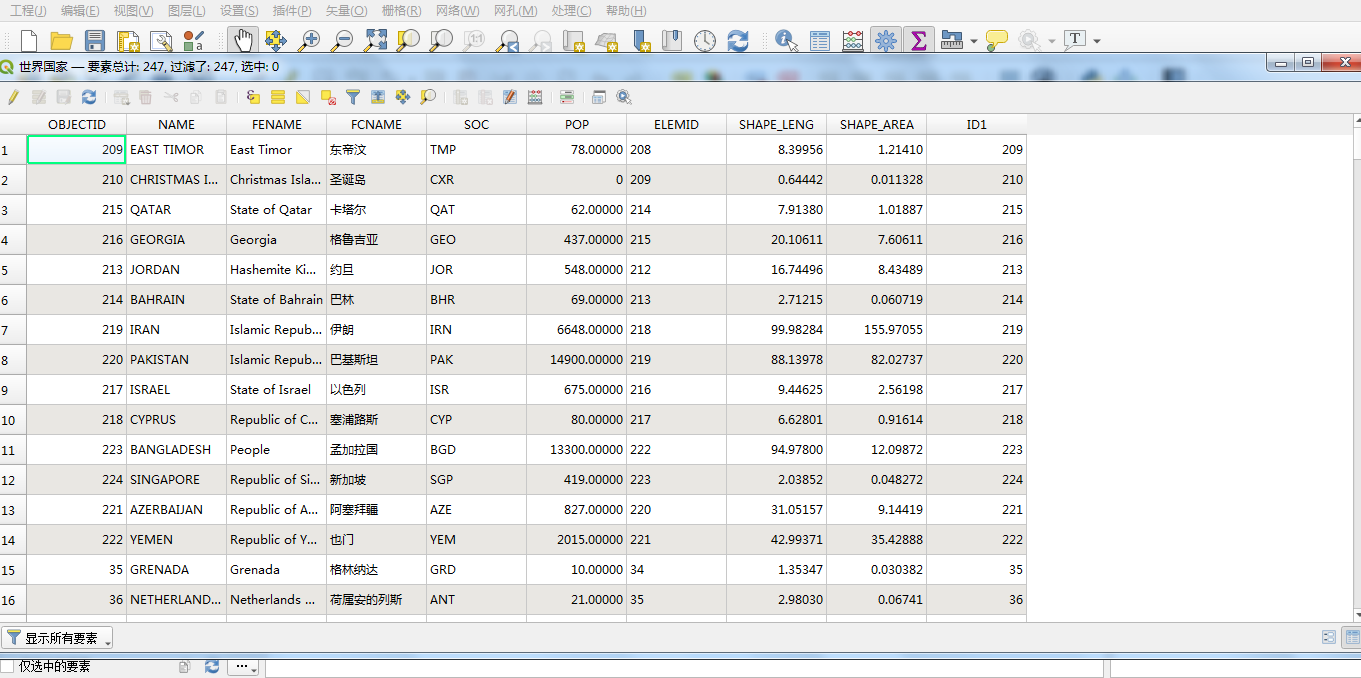The image size is (1361, 678).
Task: Click the Zoom Full extent icon
Action: (x=376, y=41)
